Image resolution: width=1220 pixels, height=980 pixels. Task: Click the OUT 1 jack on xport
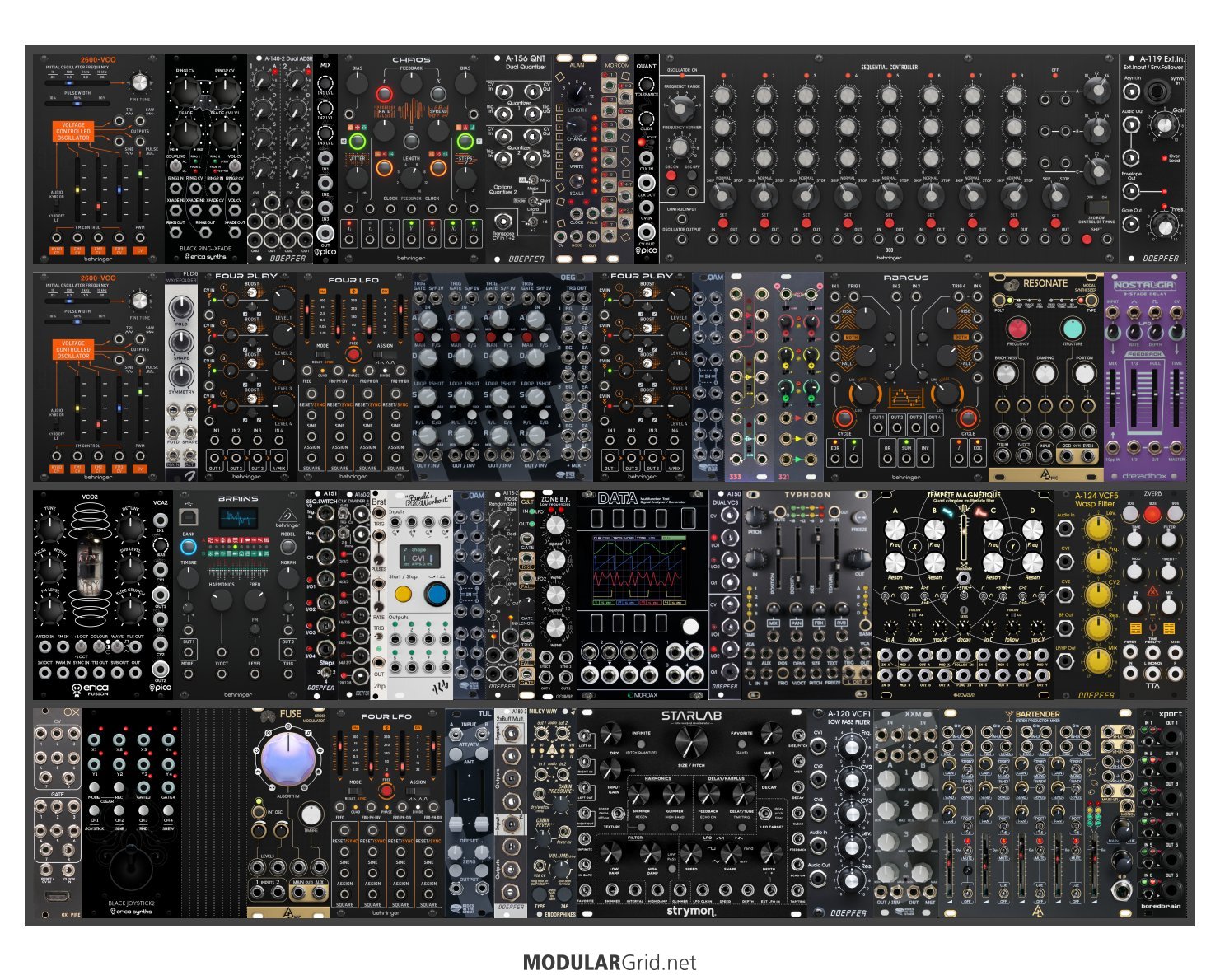(1171, 737)
